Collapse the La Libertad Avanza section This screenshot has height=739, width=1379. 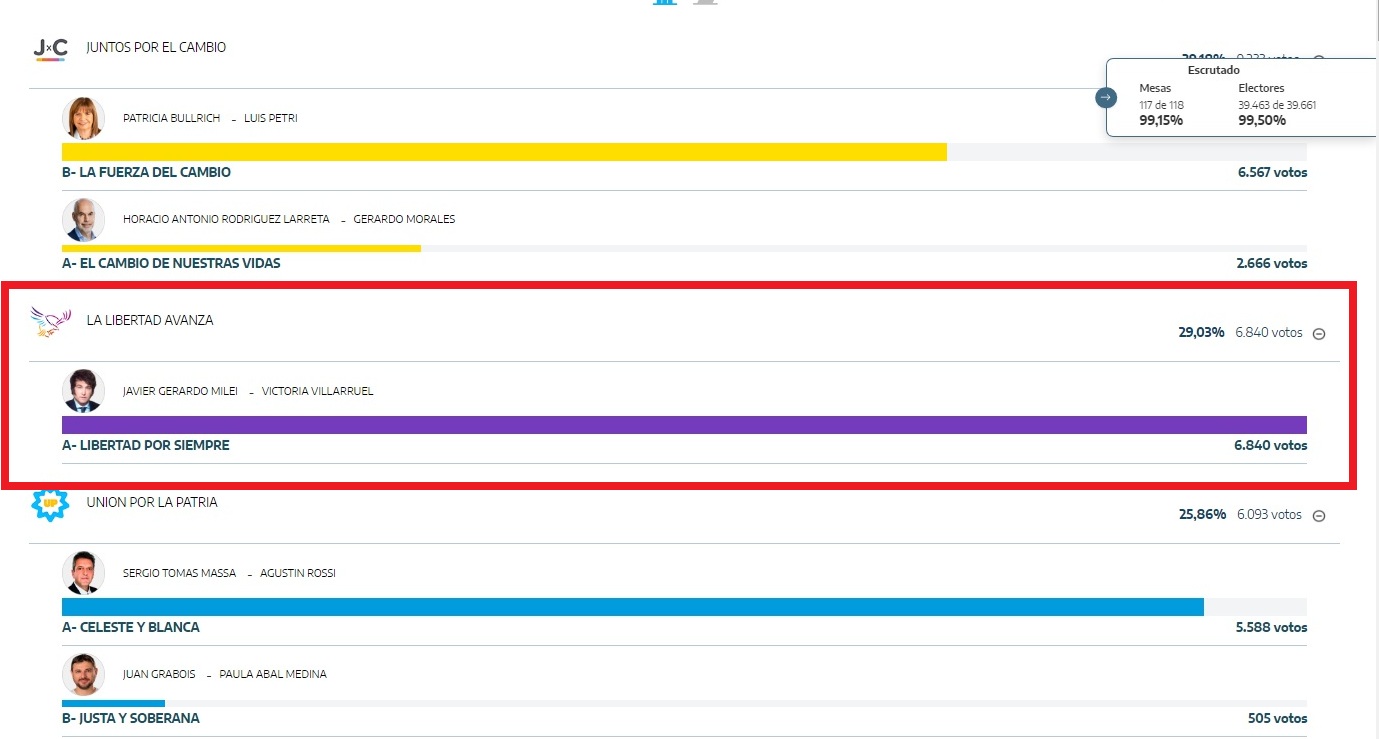coord(1318,334)
